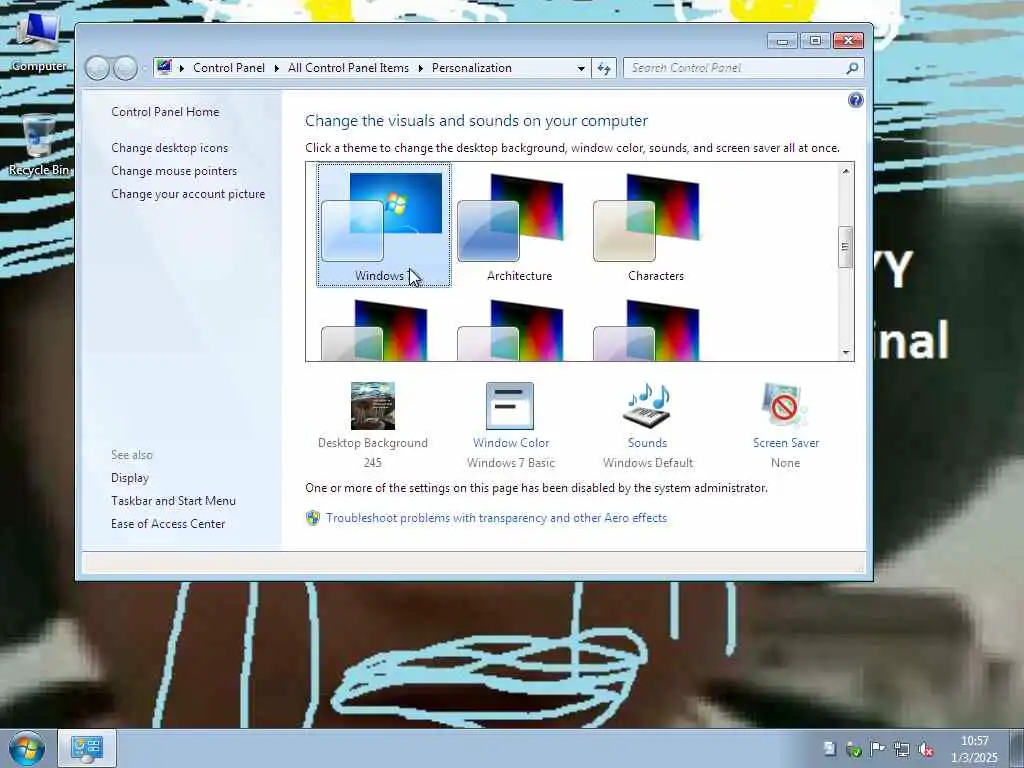Select the Windows 7 theme thumbnail
Image resolution: width=1024 pixels, height=768 pixels.
pos(384,225)
